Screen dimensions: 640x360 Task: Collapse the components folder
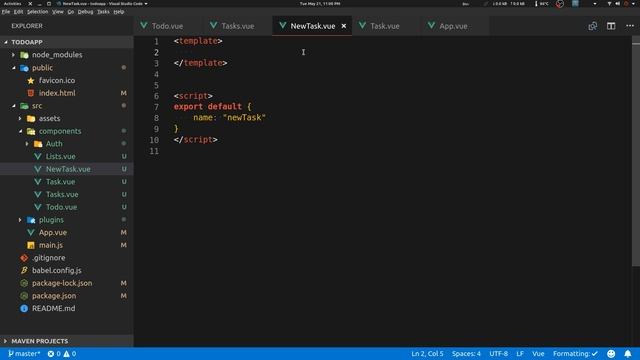20,131
